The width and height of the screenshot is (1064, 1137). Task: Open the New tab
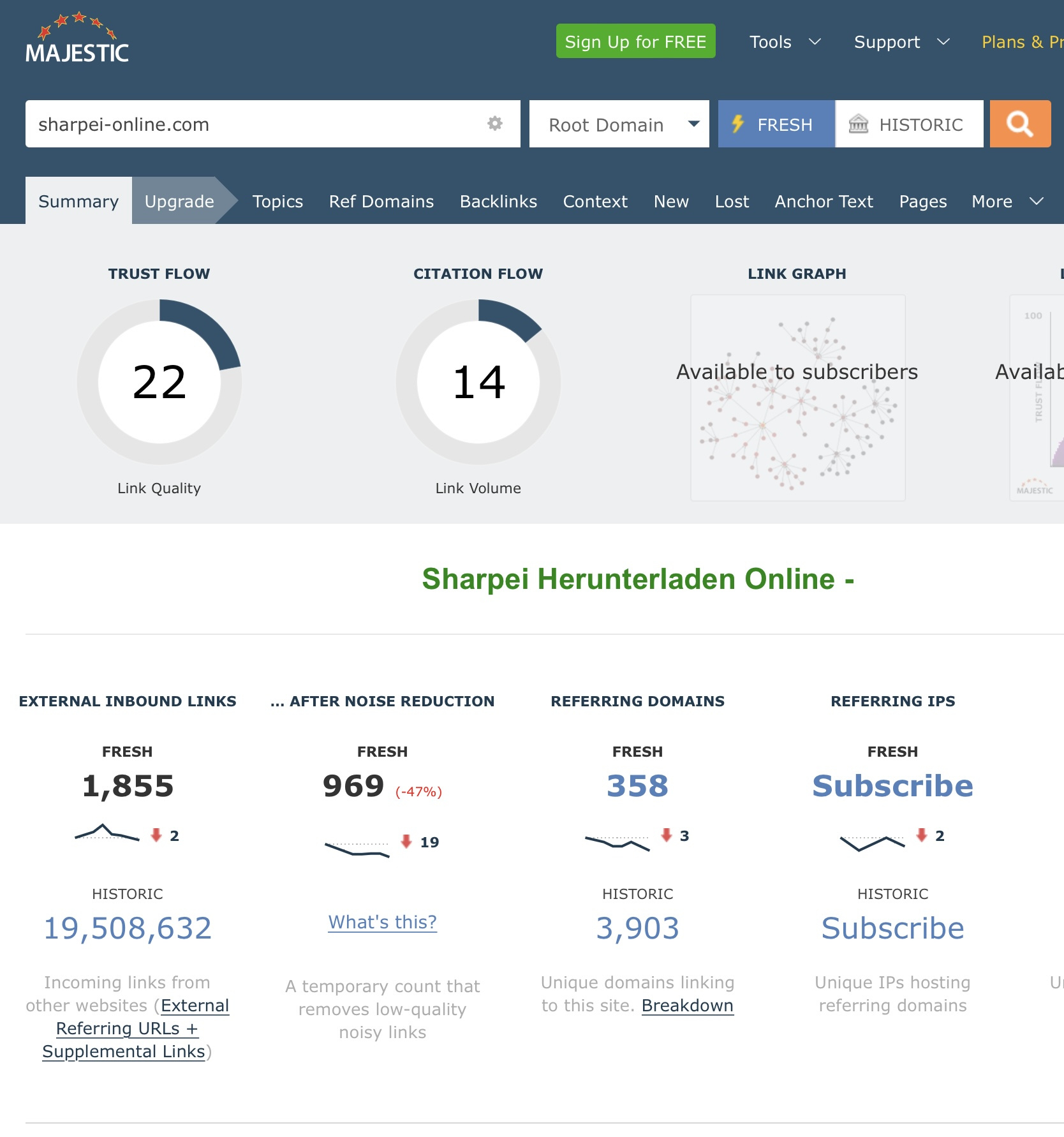tap(671, 202)
